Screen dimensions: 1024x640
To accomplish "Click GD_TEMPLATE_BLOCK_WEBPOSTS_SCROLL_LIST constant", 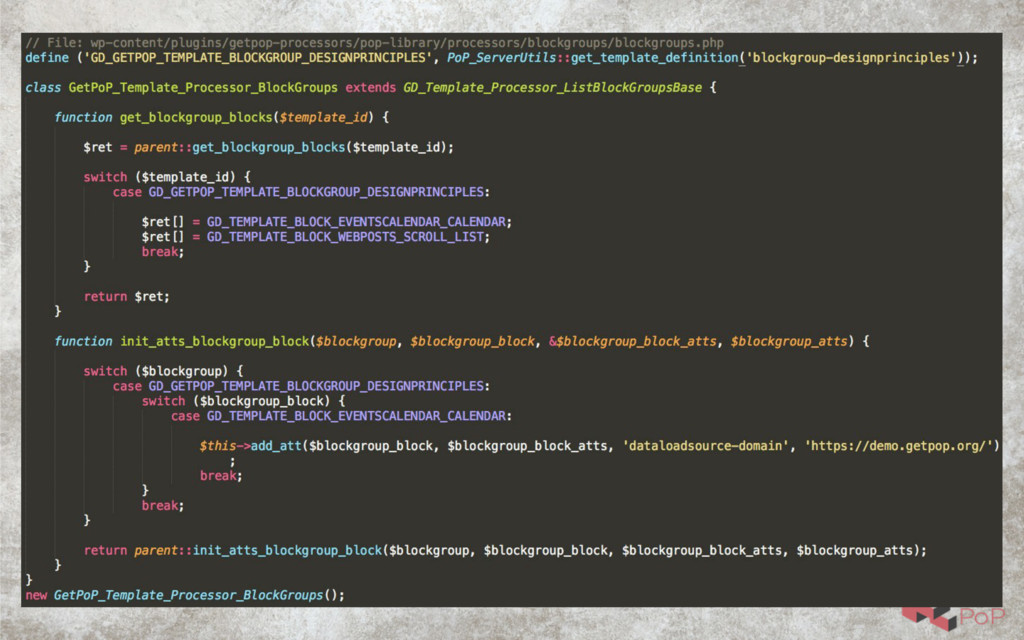I will click(x=345, y=237).
